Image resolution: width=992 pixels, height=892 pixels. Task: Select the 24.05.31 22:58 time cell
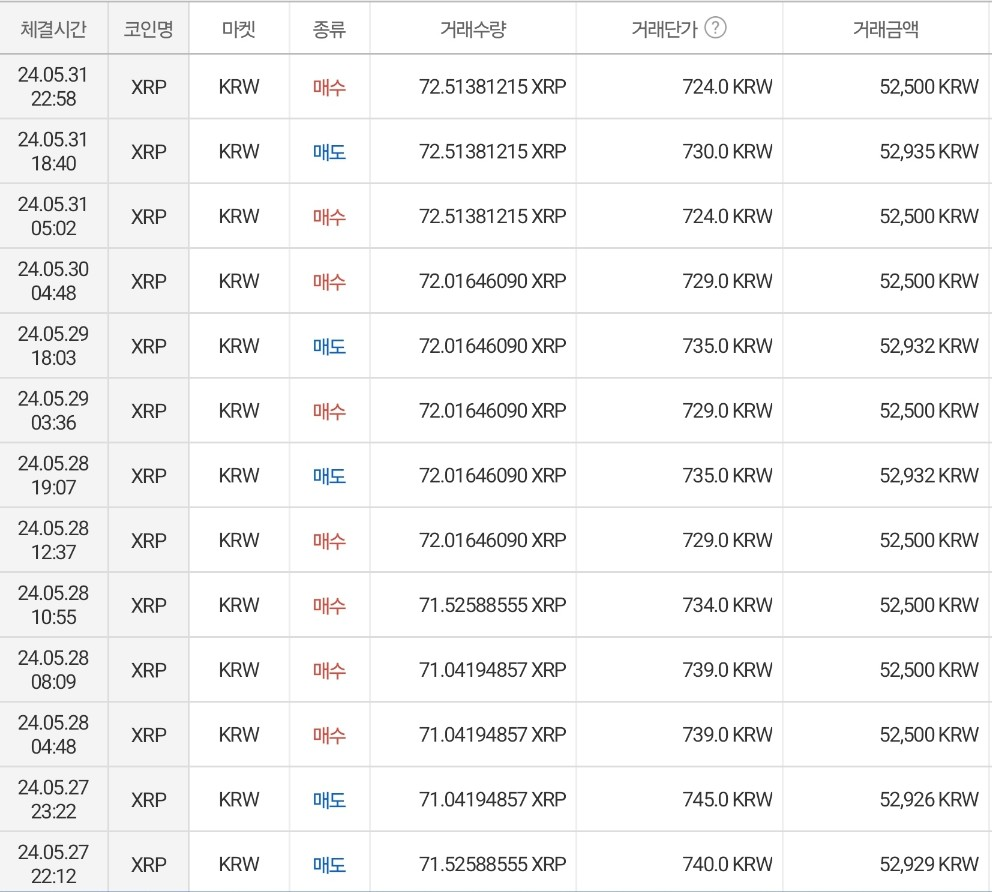pos(54,87)
